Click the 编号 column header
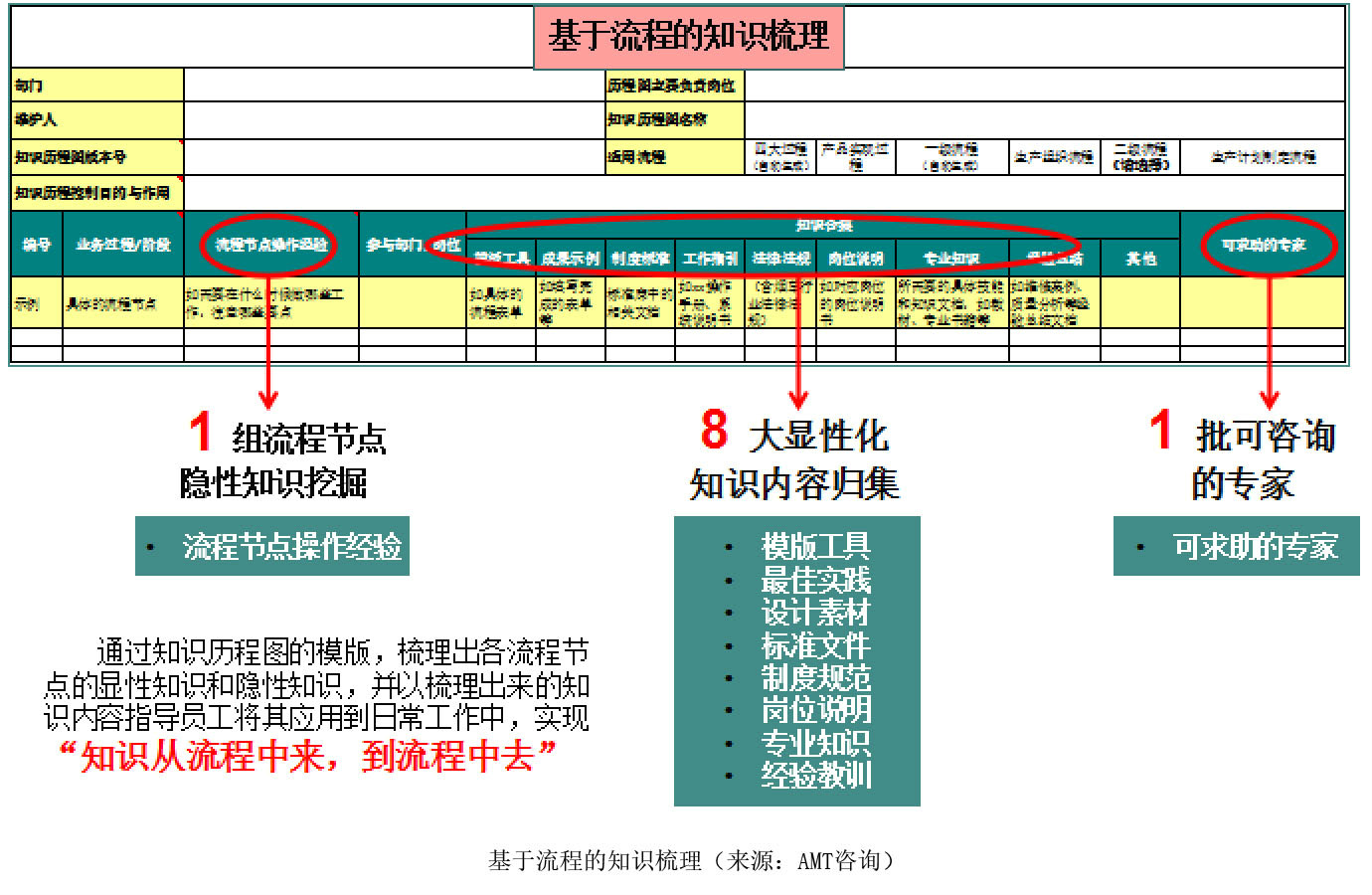Screen dimensions: 1372x895 37,244
